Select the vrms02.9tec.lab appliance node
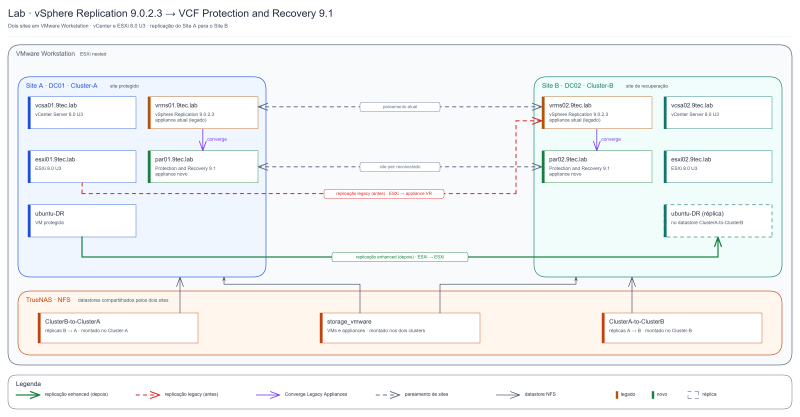800x417 pixels. 597,112
